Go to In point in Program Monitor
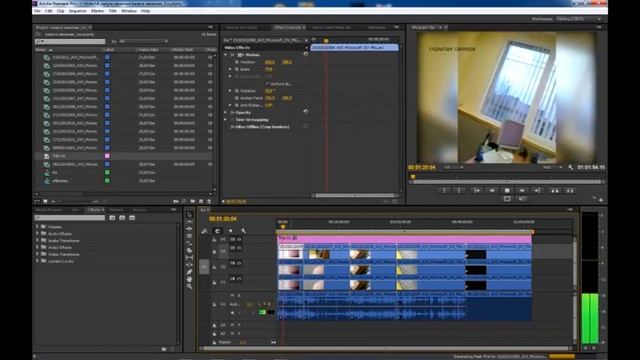 (476, 191)
